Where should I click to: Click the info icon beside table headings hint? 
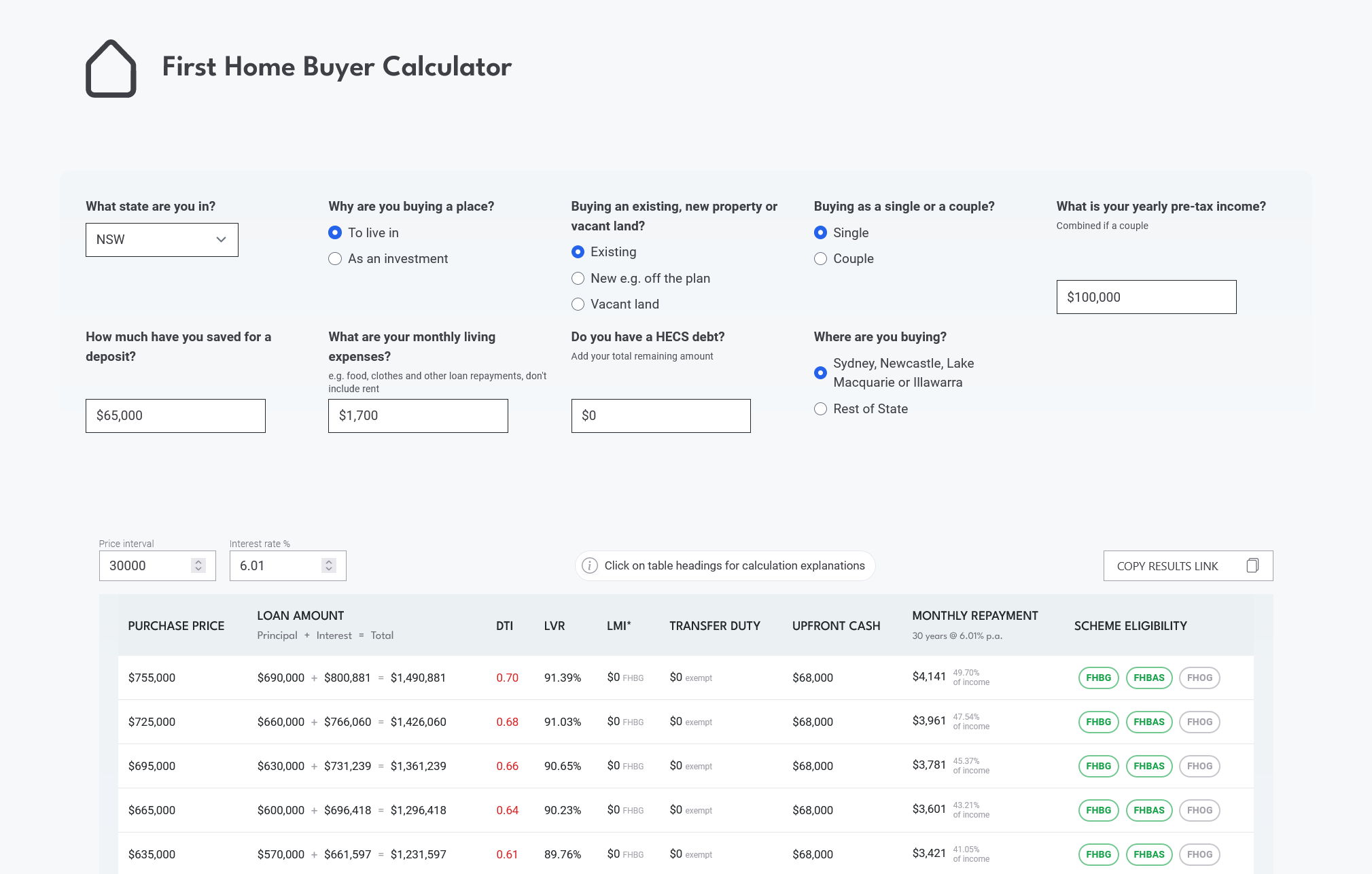point(590,565)
